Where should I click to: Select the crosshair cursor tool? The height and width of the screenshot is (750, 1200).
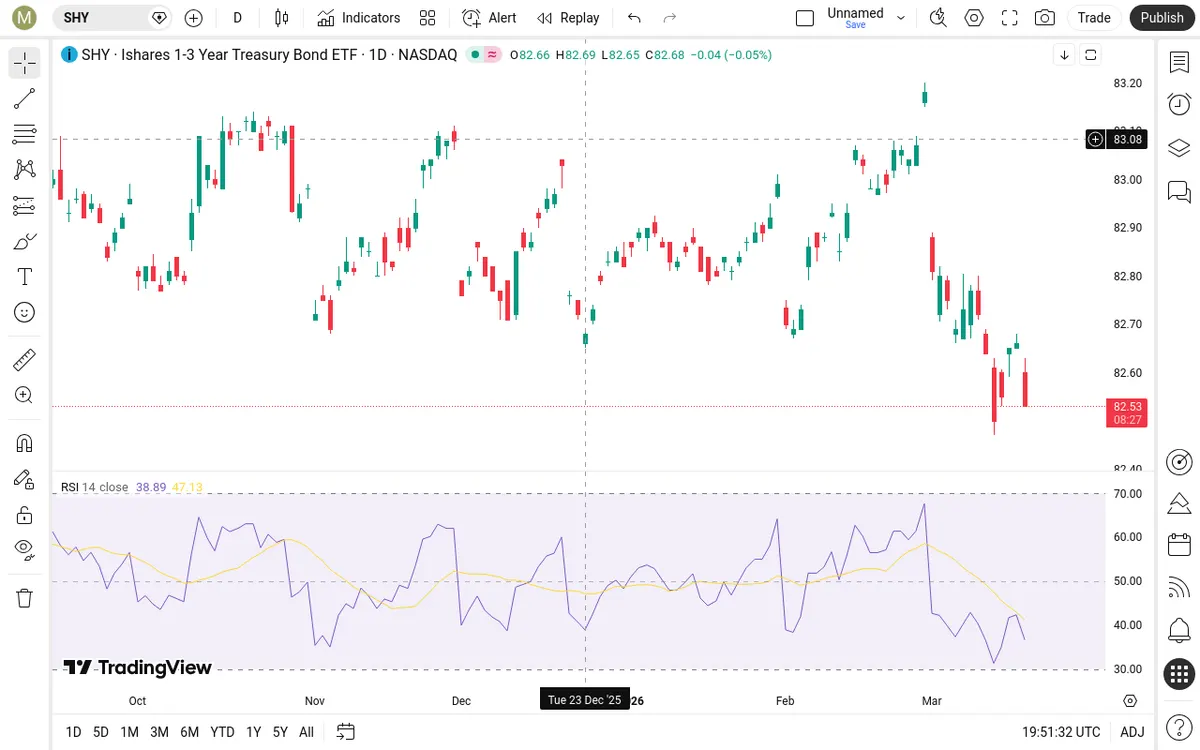pos(25,63)
